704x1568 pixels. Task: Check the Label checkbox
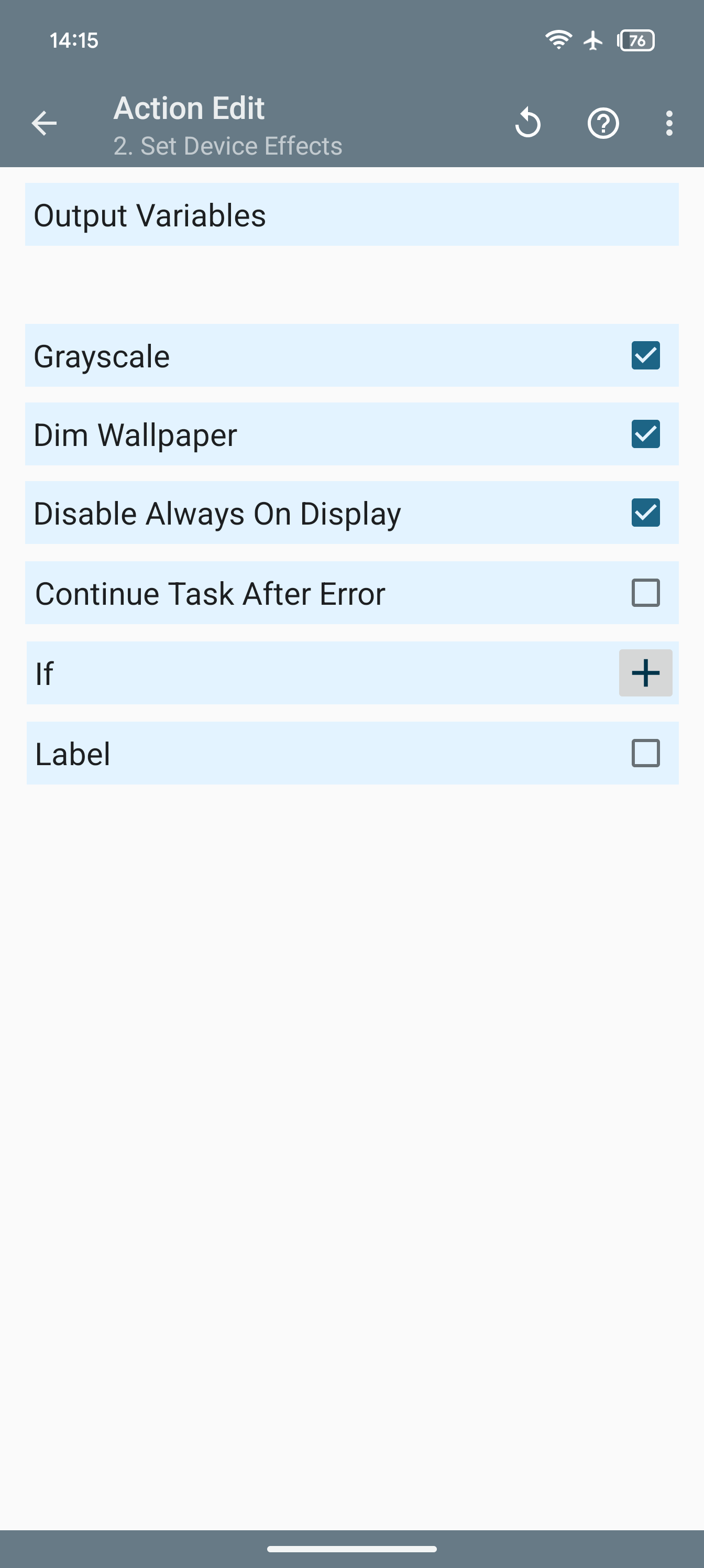(645, 753)
